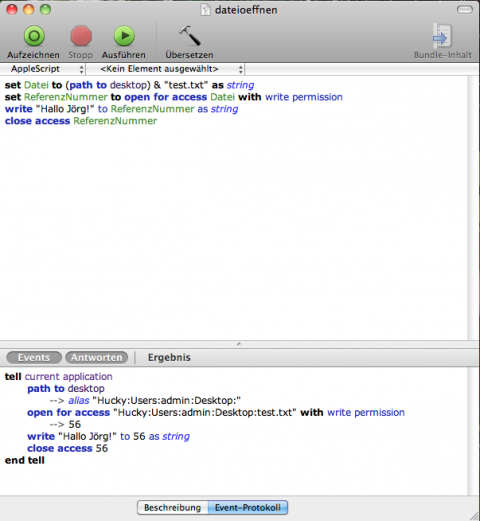Click the script editor vertical scrollbar

tap(473, 208)
